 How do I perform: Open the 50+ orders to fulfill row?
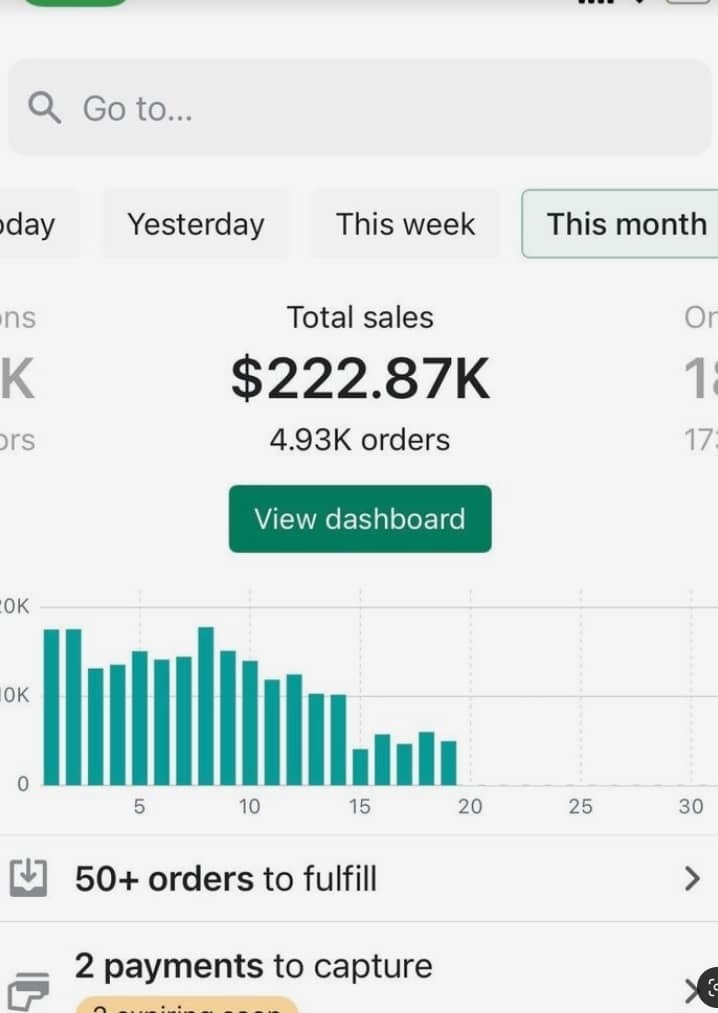(x=359, y=879)
